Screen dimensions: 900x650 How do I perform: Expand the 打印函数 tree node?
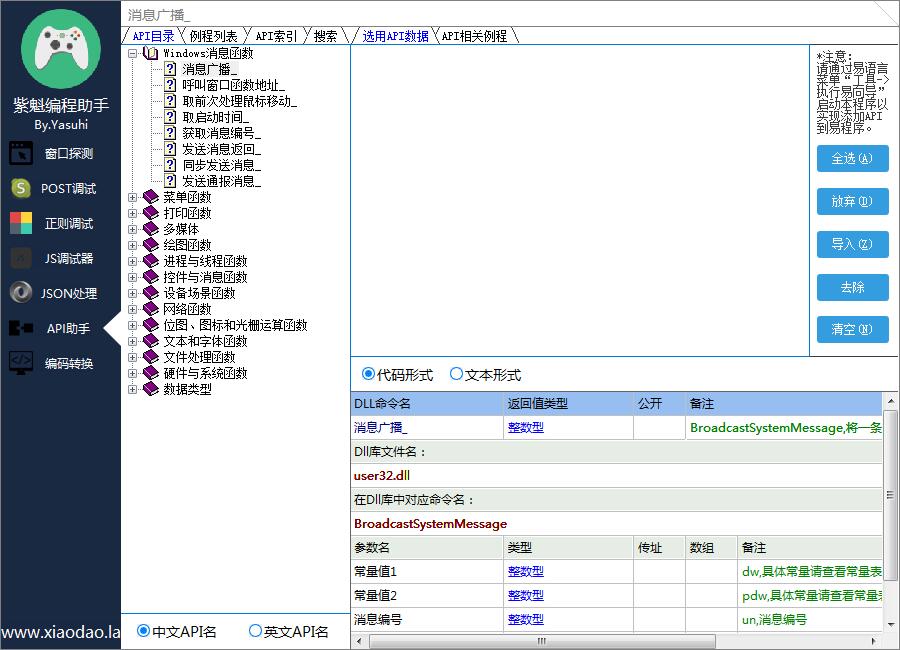click(x=133, y=213)
